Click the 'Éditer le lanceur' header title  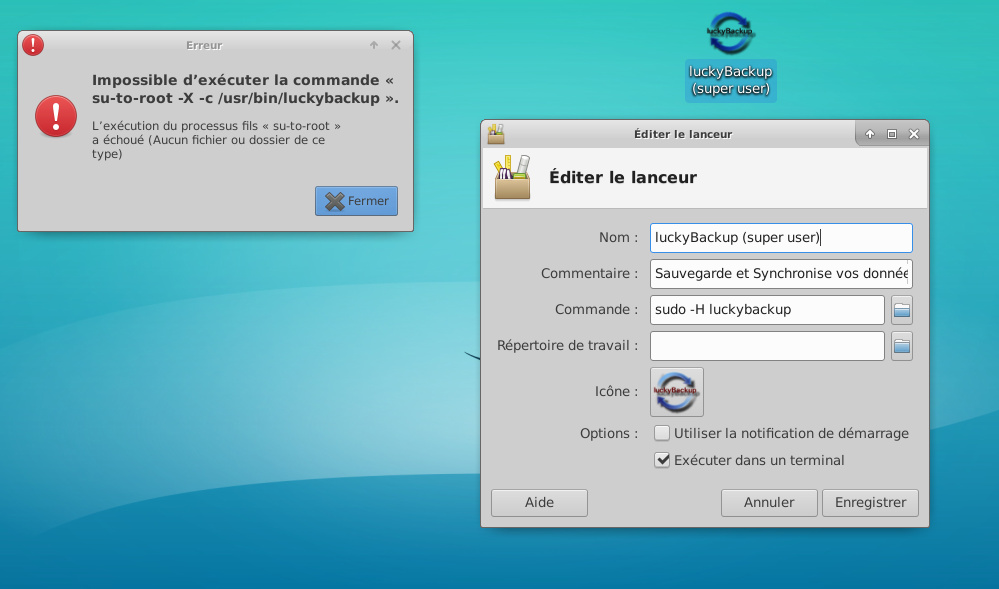[x=623, y=177]
